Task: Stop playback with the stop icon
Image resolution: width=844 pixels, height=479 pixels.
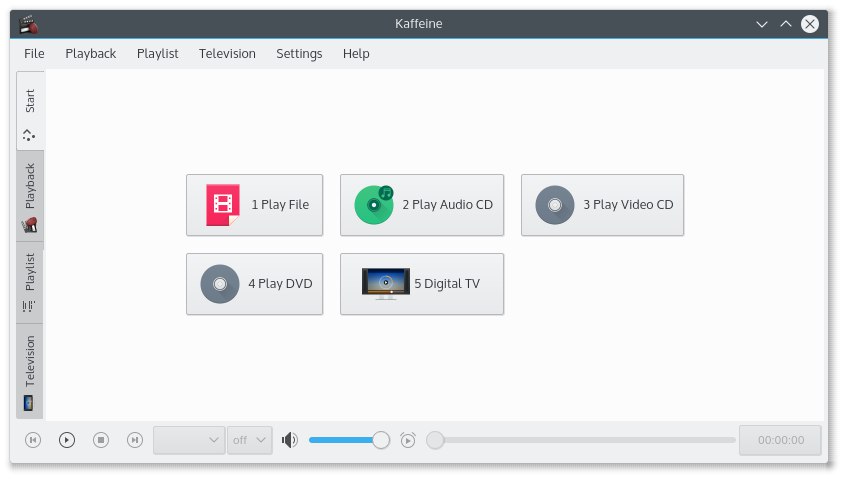Action: (x=101, y=440)
